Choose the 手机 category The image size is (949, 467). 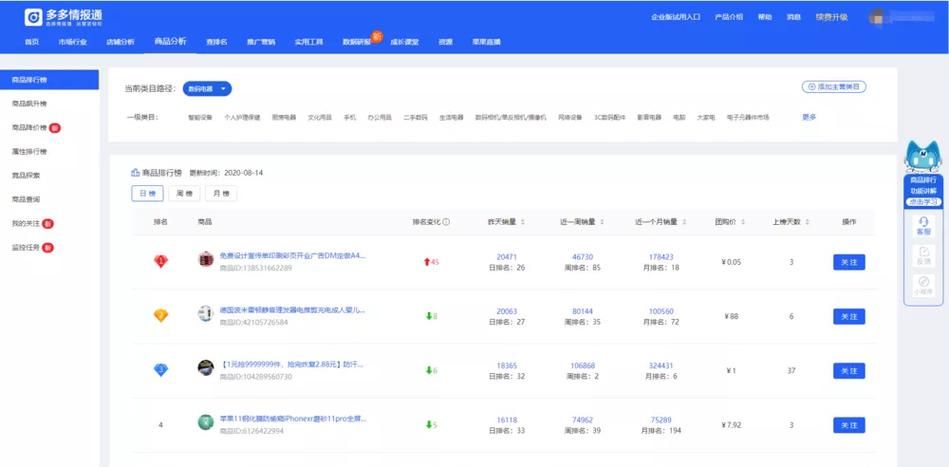[x=350, y=117]
